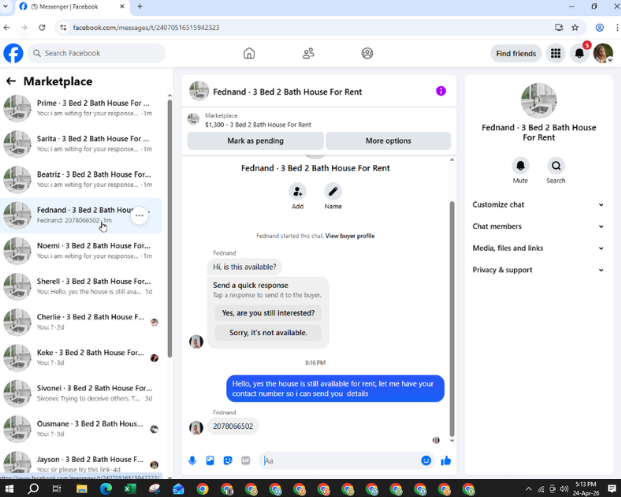Open options menu for Fednand conversation
Viewport: 621px width, 497px height.
click(139, 215)
